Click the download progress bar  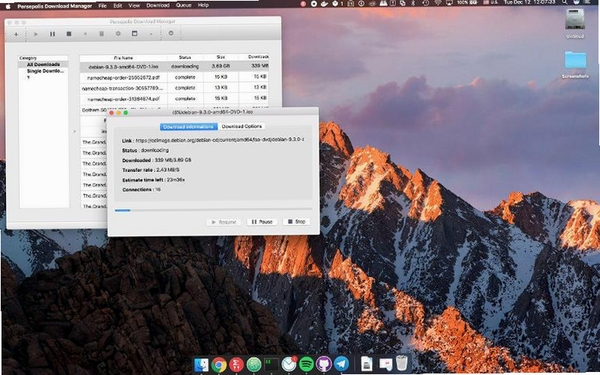(x=213, y=210)
